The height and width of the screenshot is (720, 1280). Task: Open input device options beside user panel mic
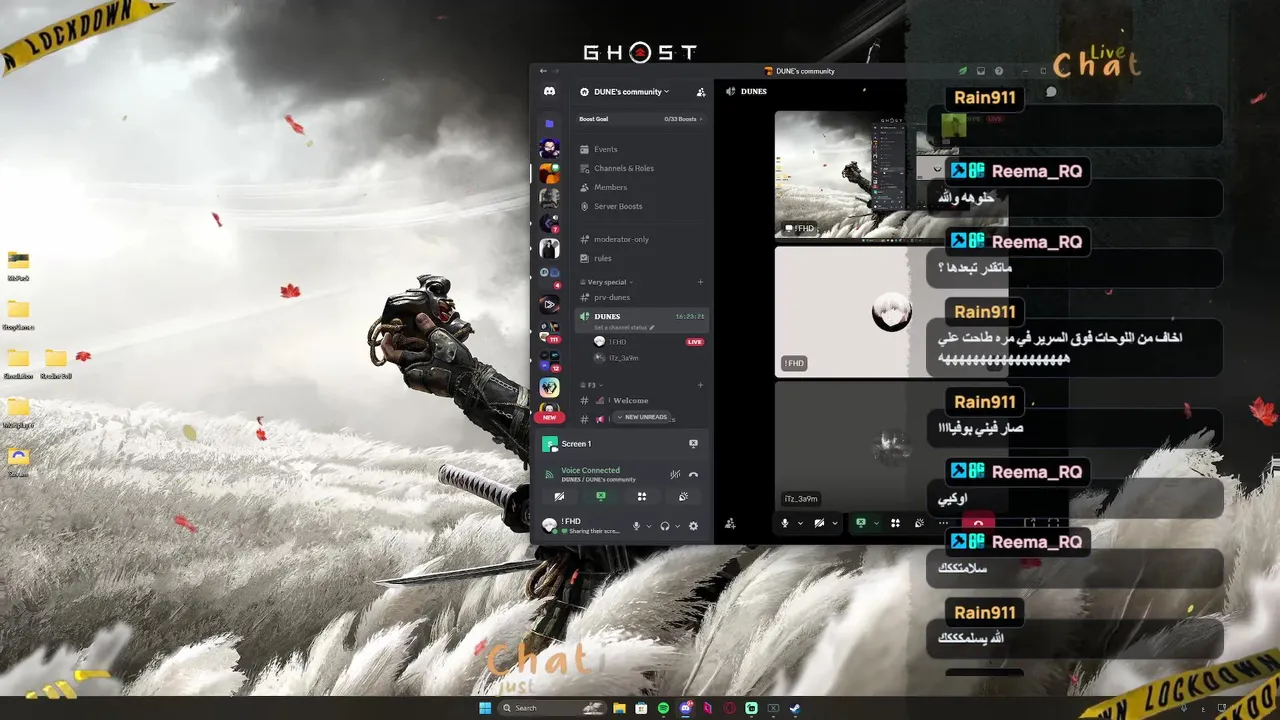tap(648, 526)
